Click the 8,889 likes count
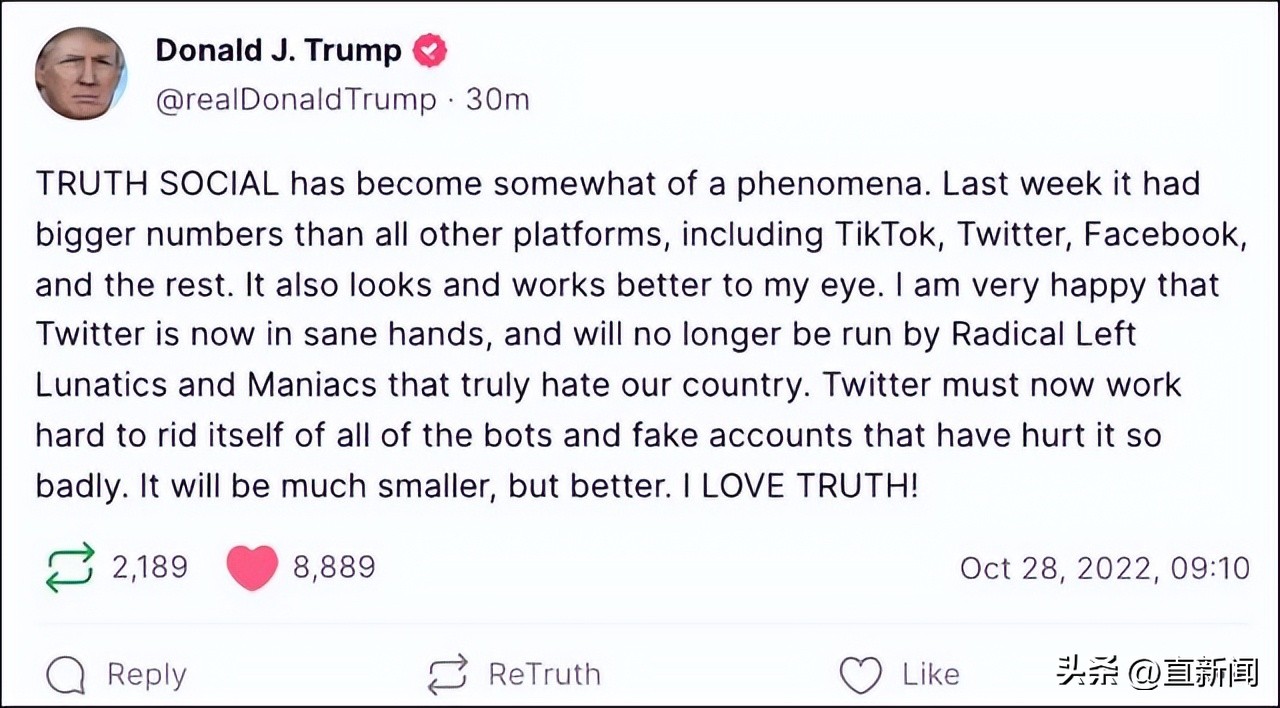Screen dimensions: 1280x708 (334, 567)
